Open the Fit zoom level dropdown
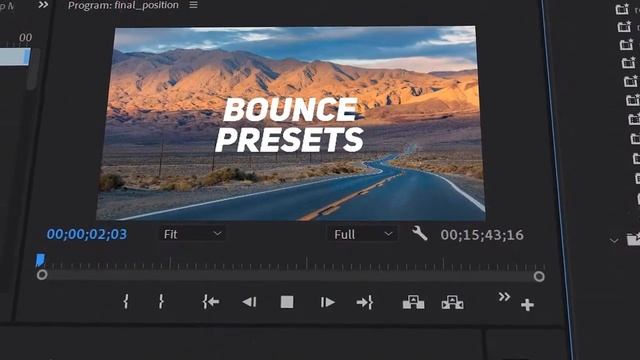640x360 pixels. tap(192, 234)
